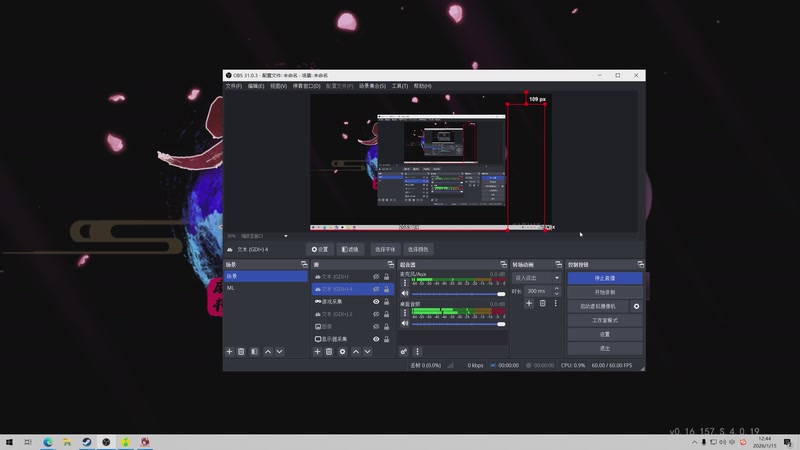Decrease transition duration with down arrow
This screenshot has width=800, height=450.
[x=557, y=294]
